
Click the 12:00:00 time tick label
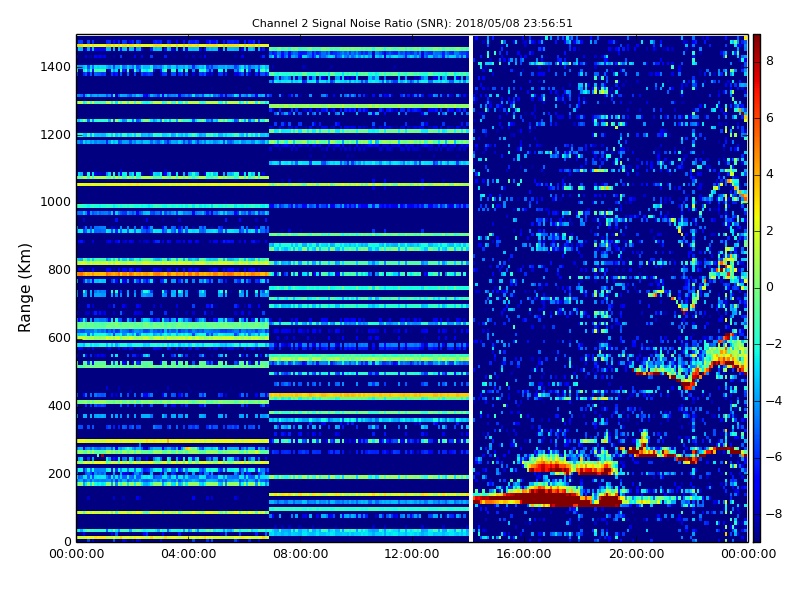click(412, 554)
